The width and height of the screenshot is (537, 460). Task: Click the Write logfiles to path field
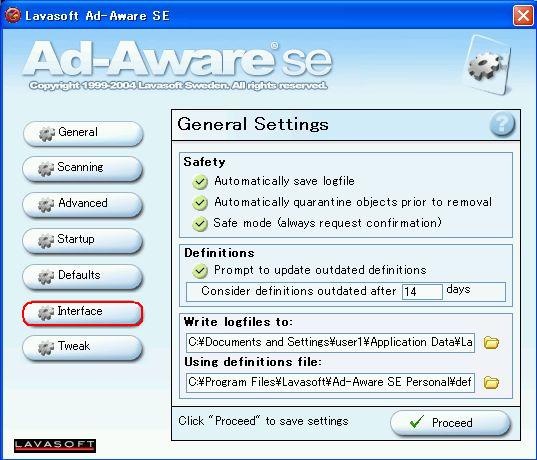coord(330,342)
